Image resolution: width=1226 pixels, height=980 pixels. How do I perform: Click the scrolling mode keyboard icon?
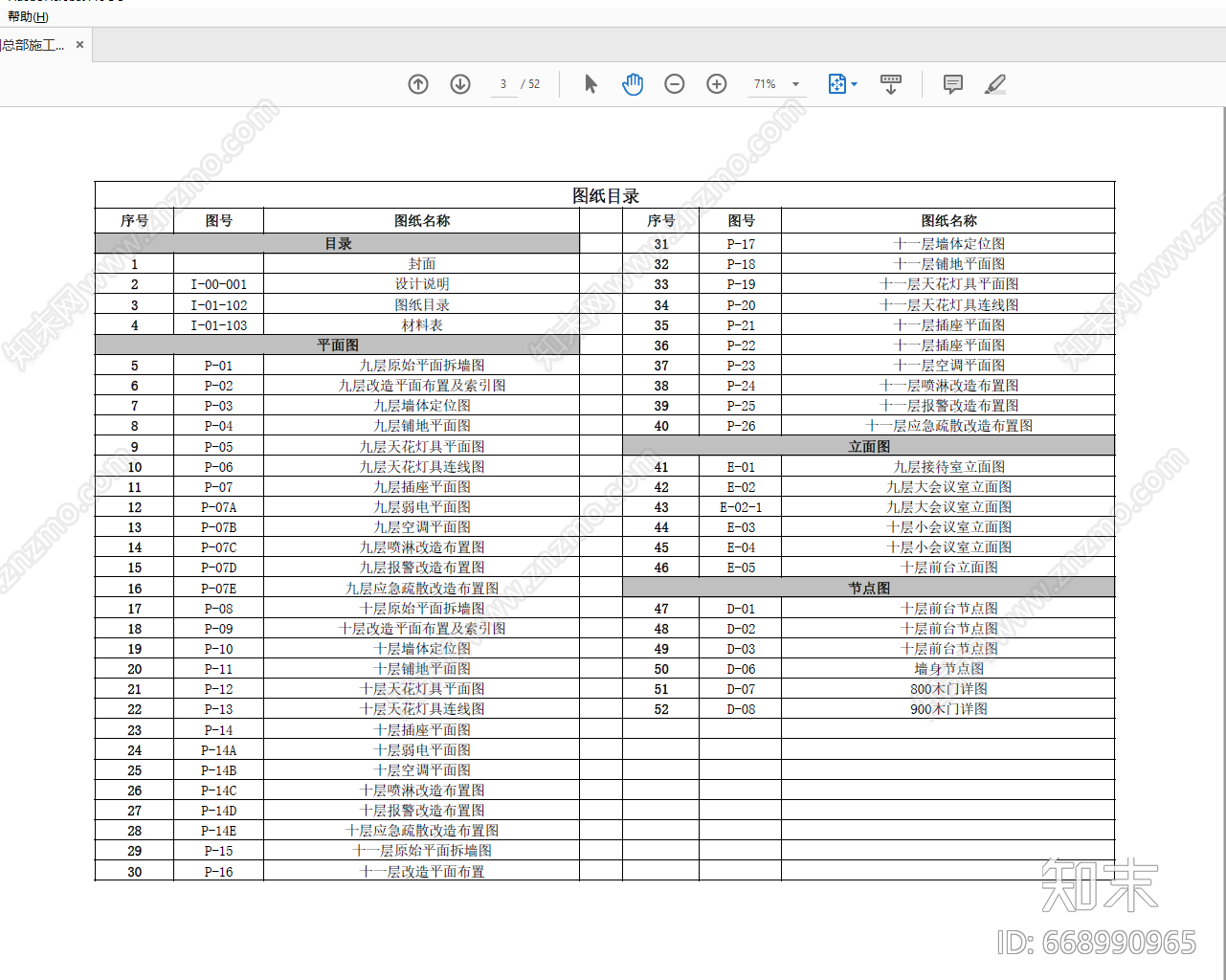891,84
